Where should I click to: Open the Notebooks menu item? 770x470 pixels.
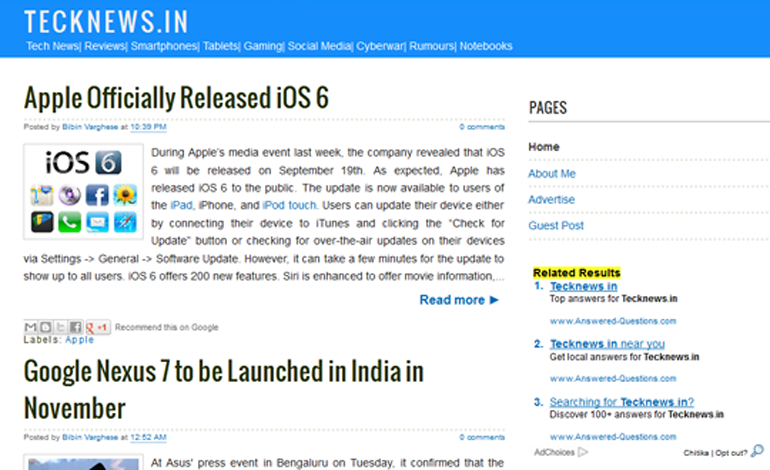(x=486, y=46)
